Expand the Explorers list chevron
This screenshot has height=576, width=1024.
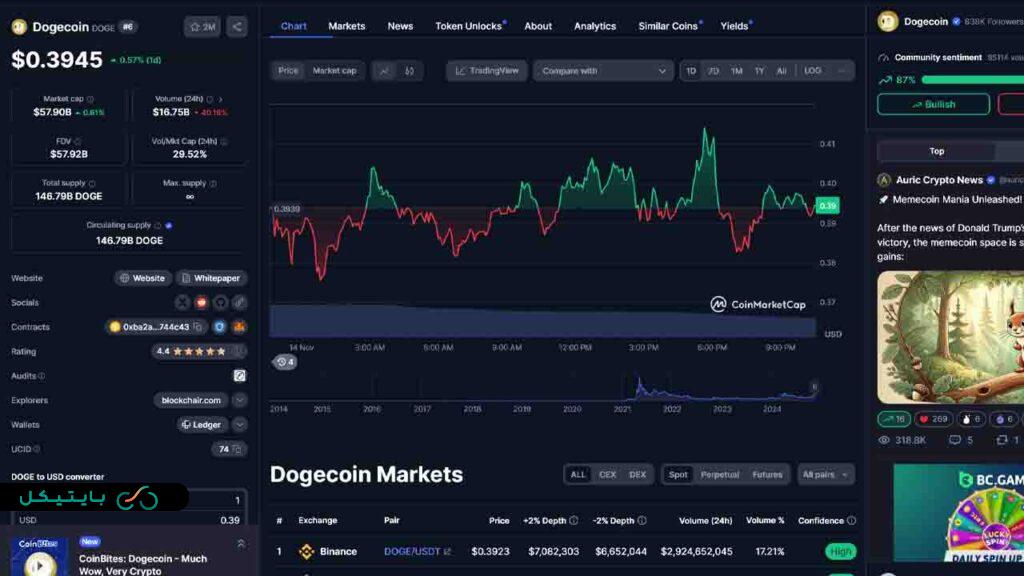pyautogui.click(x=240, y=400)
